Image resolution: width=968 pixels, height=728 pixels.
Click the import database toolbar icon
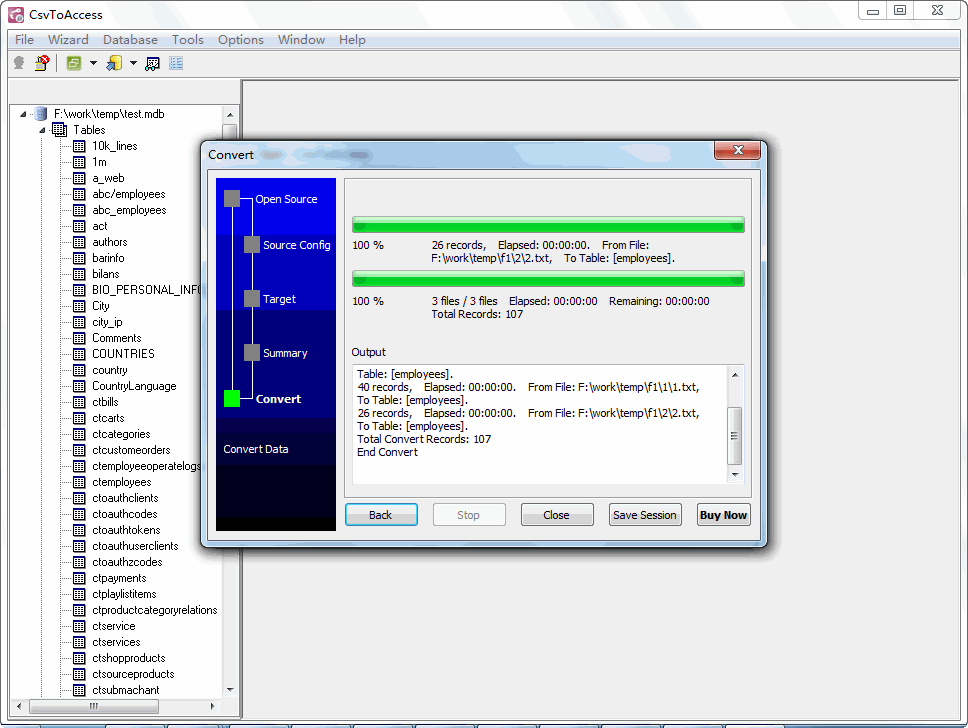pos(114,63)
